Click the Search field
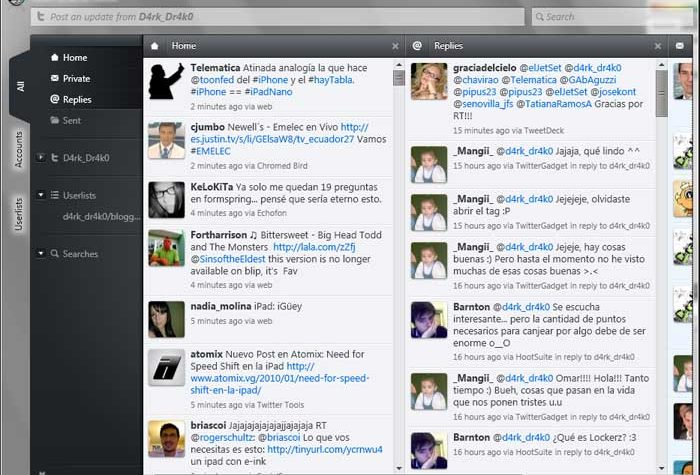 point(612,17)
